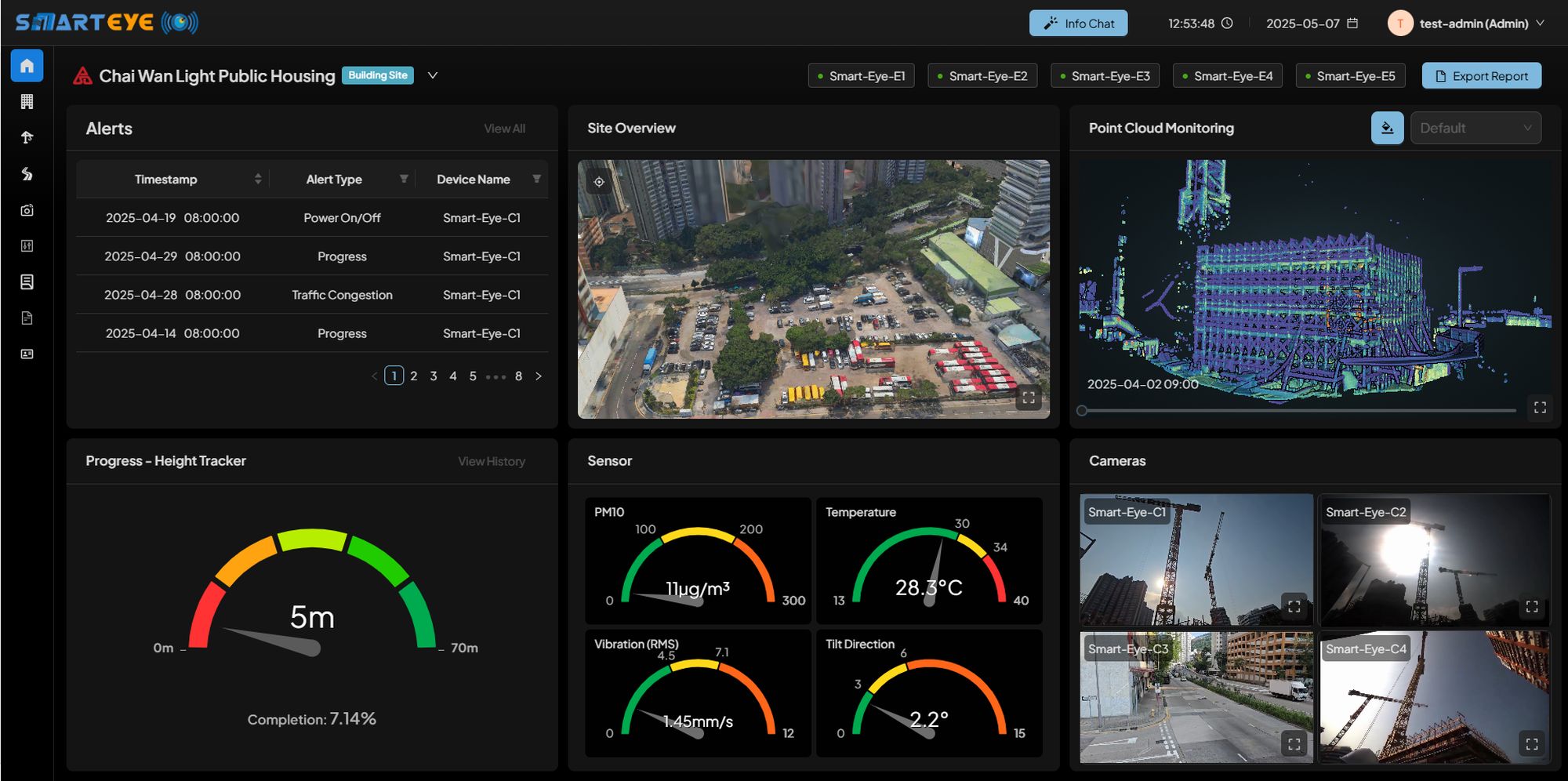This screenshot has width=1568, height=781.
Task: Recenter the Site Overview map with the target icon
Action: click(599, 182)
